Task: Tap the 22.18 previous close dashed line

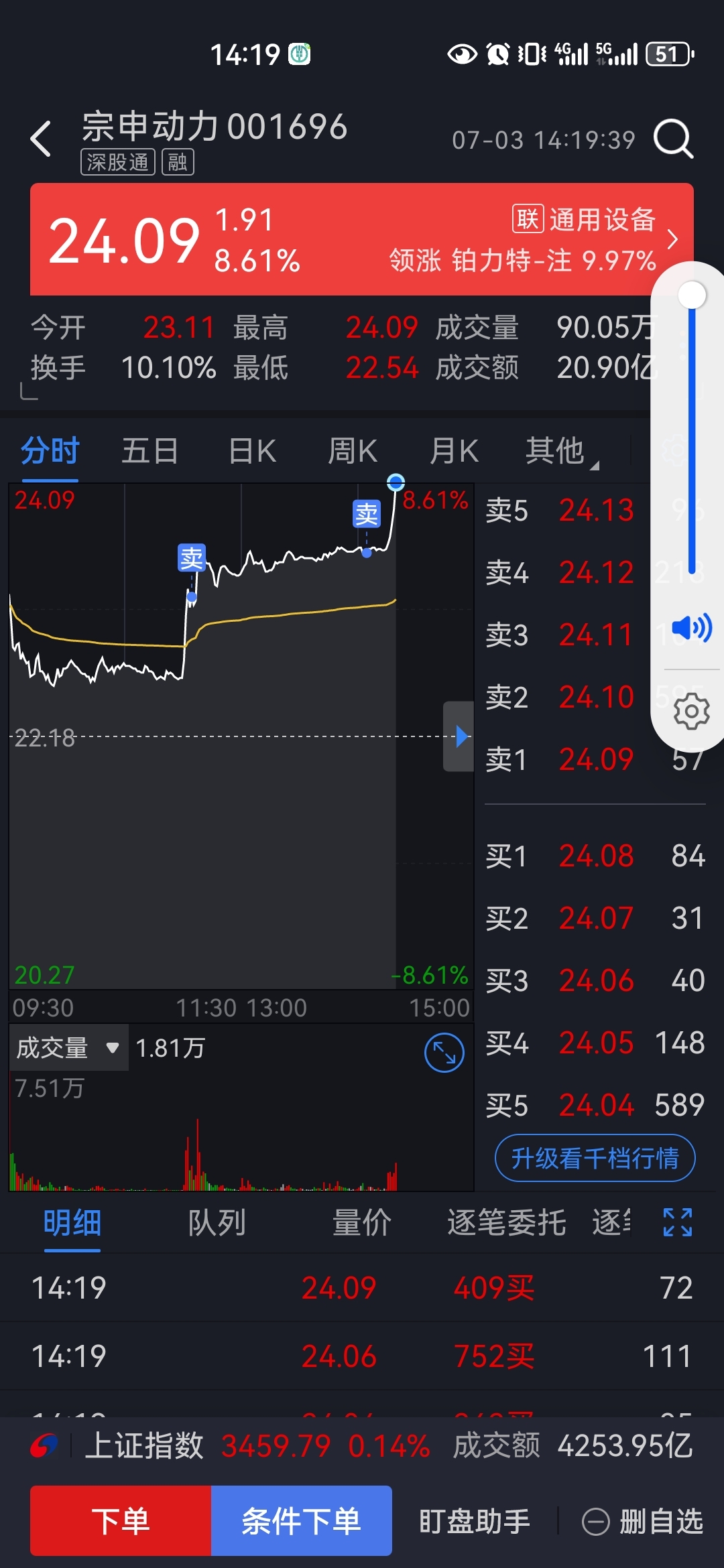Action: (241, 736)
